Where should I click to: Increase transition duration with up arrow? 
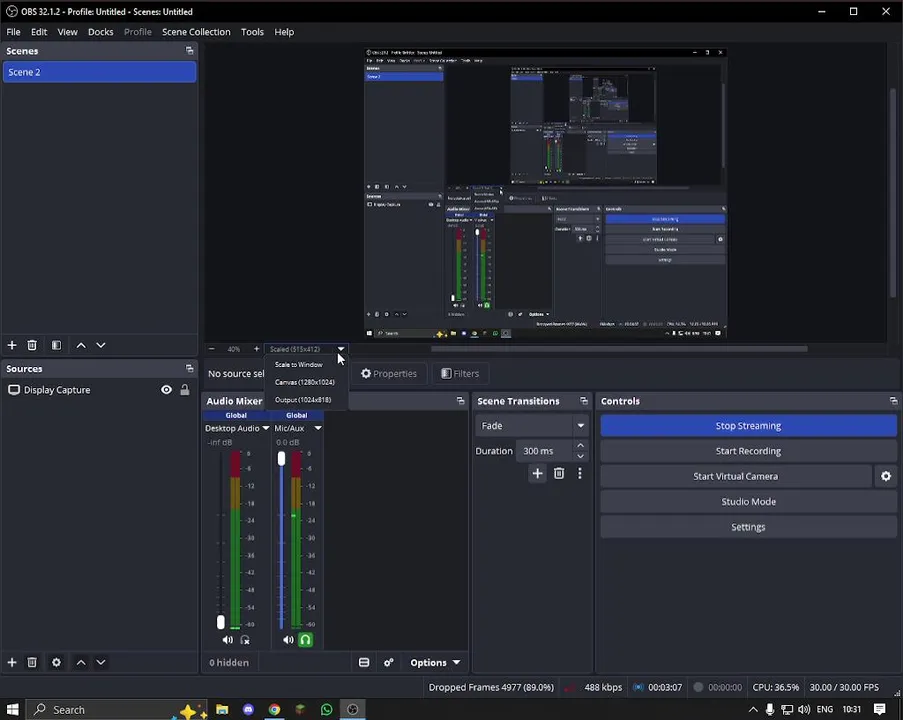coord(580,446)
